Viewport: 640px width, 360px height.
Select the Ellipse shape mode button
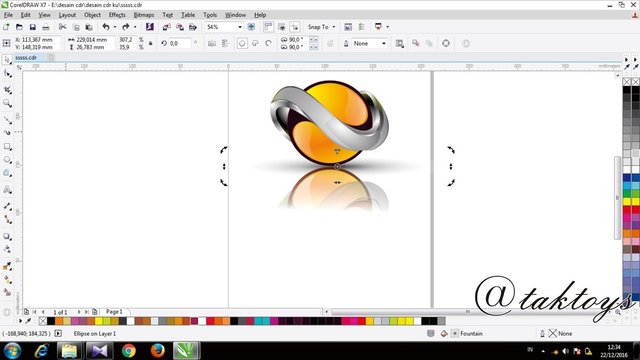242,43
